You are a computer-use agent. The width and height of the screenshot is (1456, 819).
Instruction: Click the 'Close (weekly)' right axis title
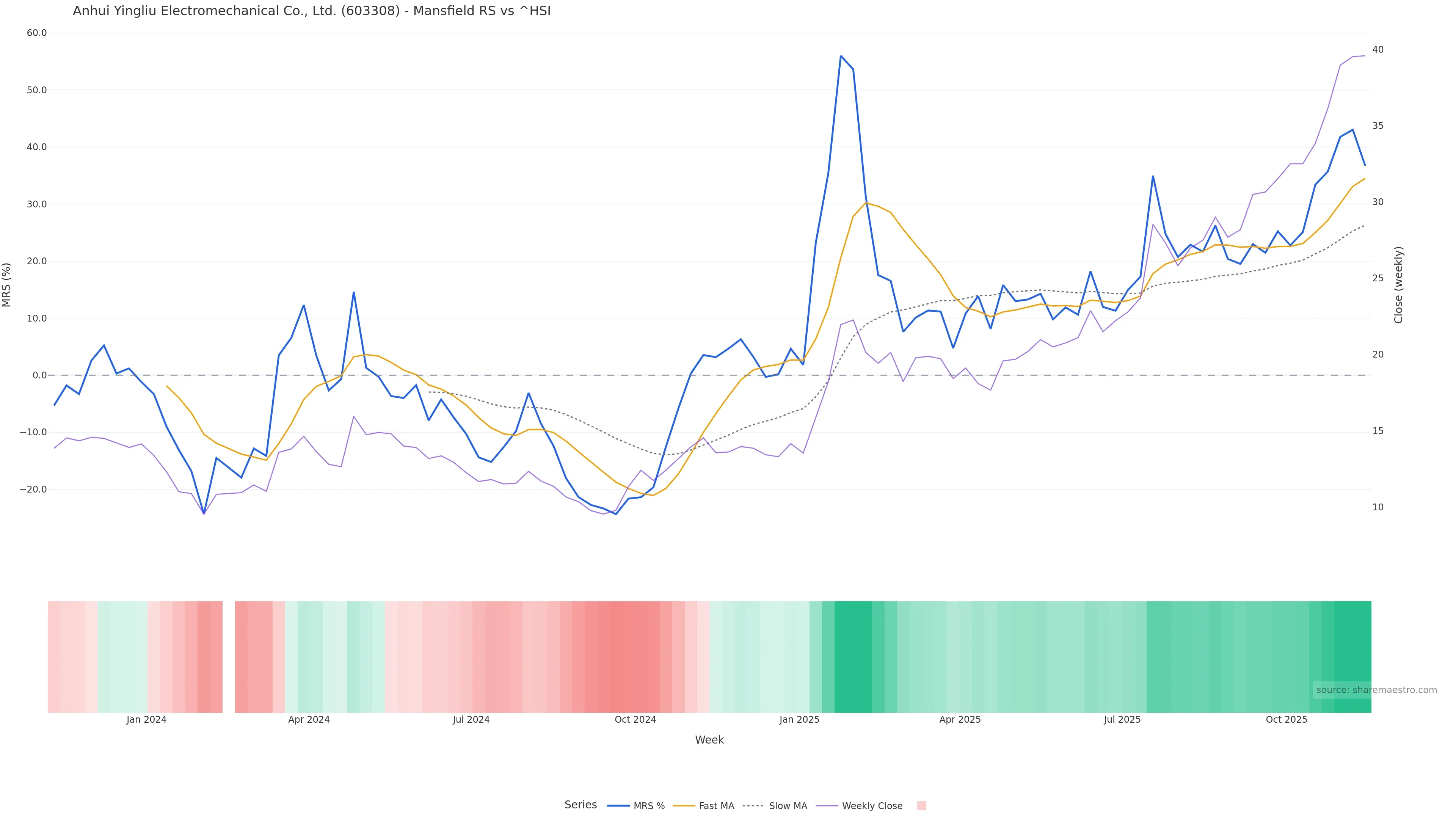[1398, 284]
